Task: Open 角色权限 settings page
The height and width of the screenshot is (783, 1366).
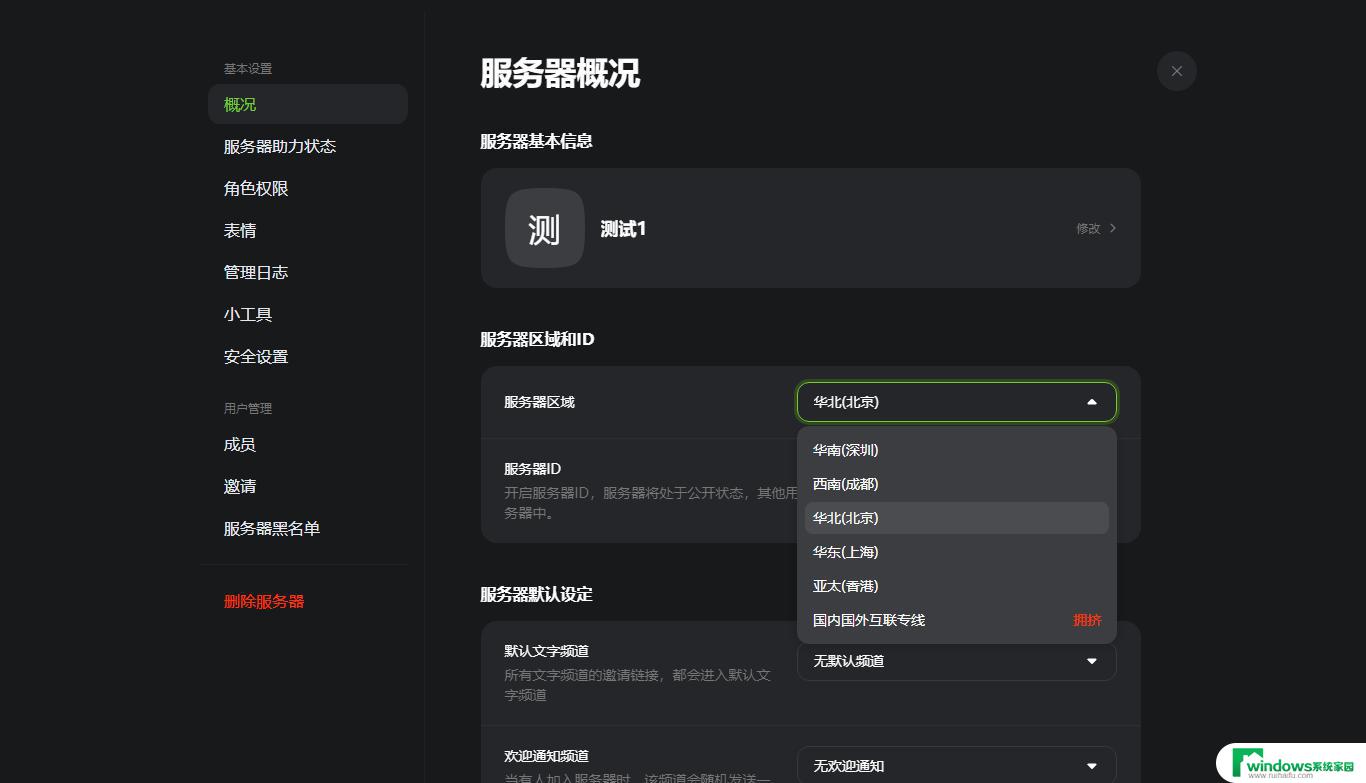Action: 308,188
